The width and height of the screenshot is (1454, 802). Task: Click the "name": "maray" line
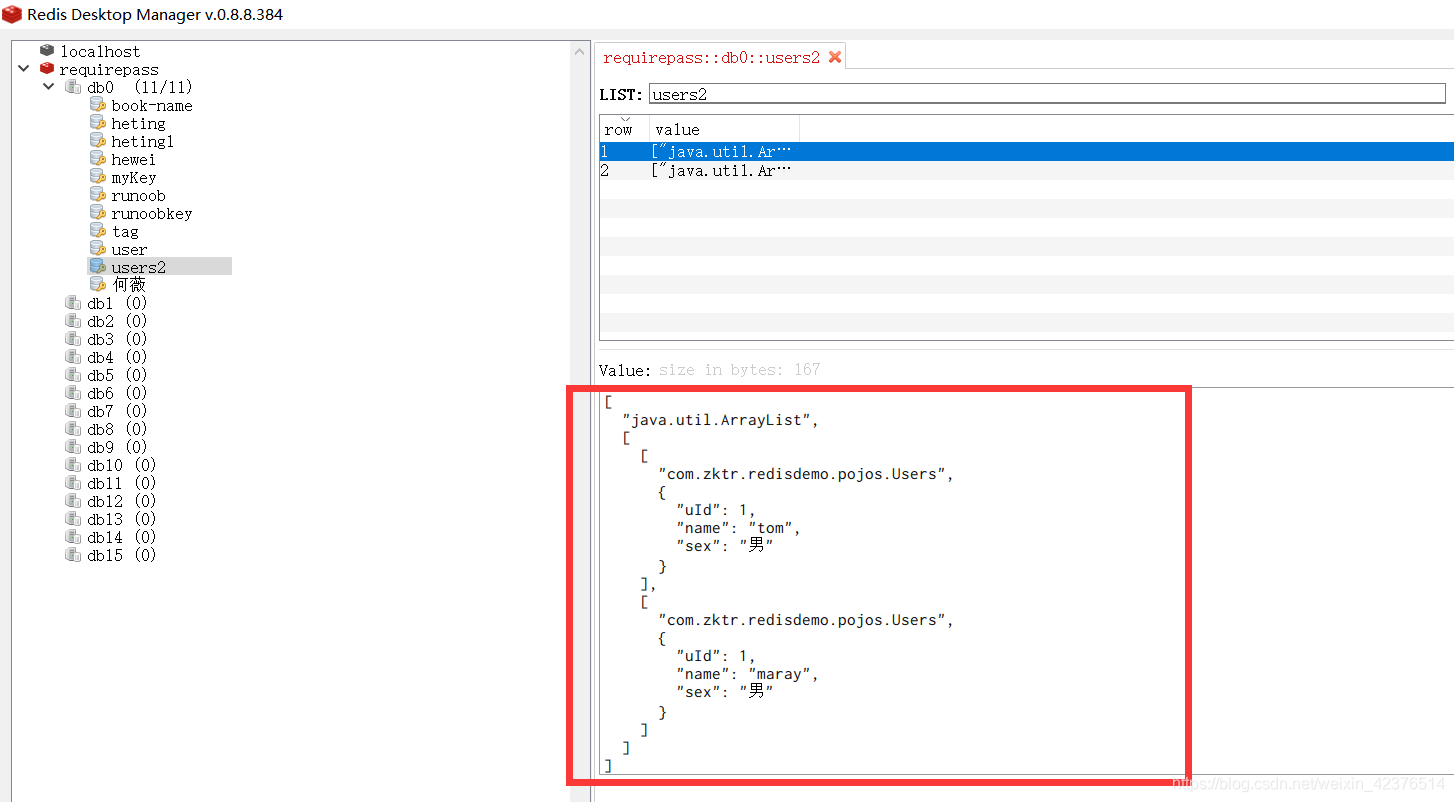pyautogui.click(x=747, y=674)
